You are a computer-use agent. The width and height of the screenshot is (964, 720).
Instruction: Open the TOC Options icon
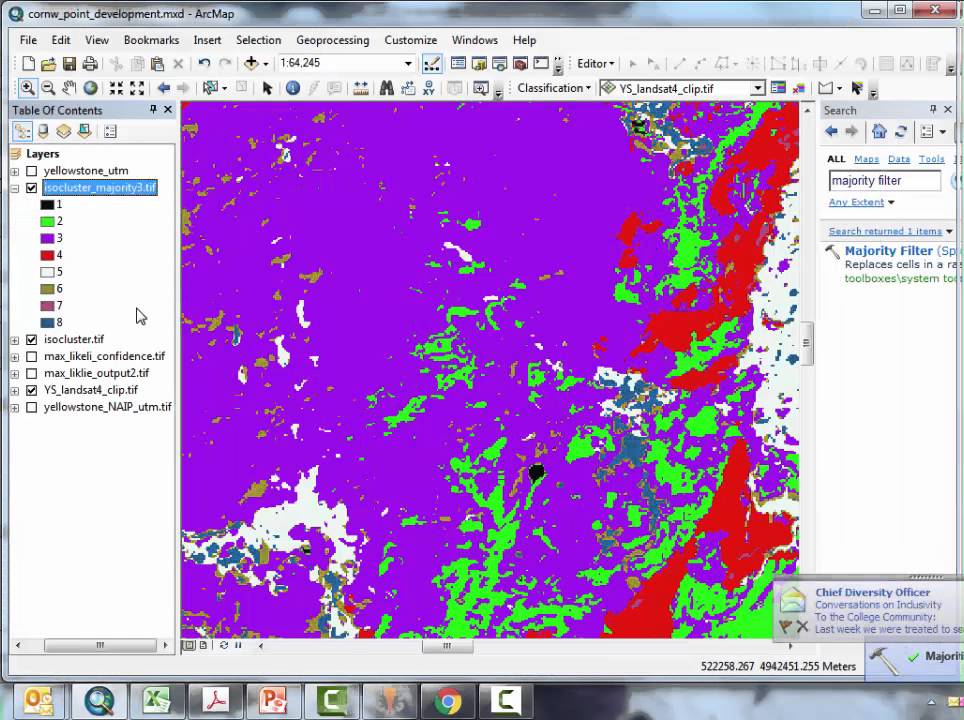click(111, 132)
